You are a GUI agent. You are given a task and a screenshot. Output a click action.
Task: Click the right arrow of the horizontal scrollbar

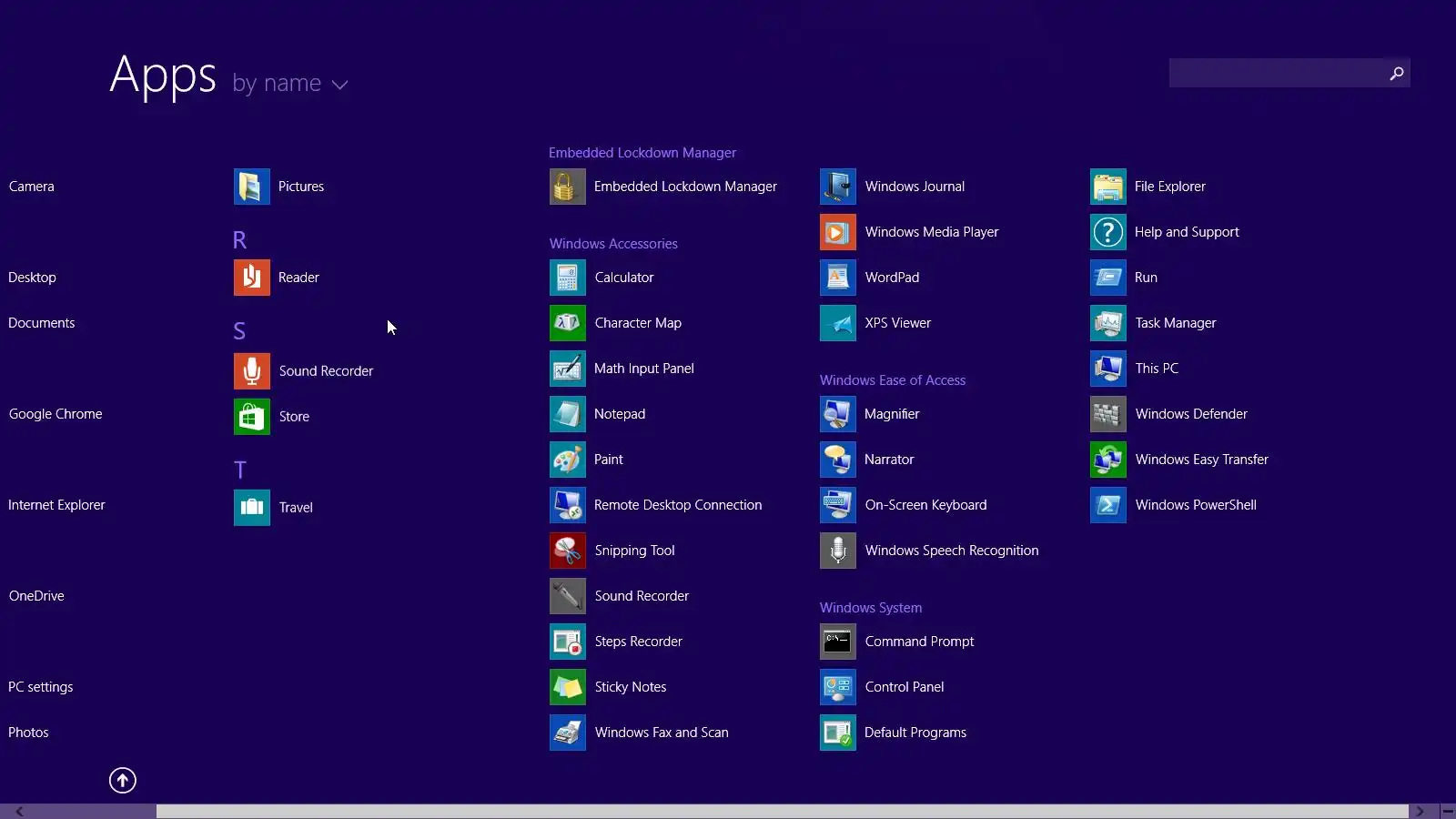[1420, 812]
